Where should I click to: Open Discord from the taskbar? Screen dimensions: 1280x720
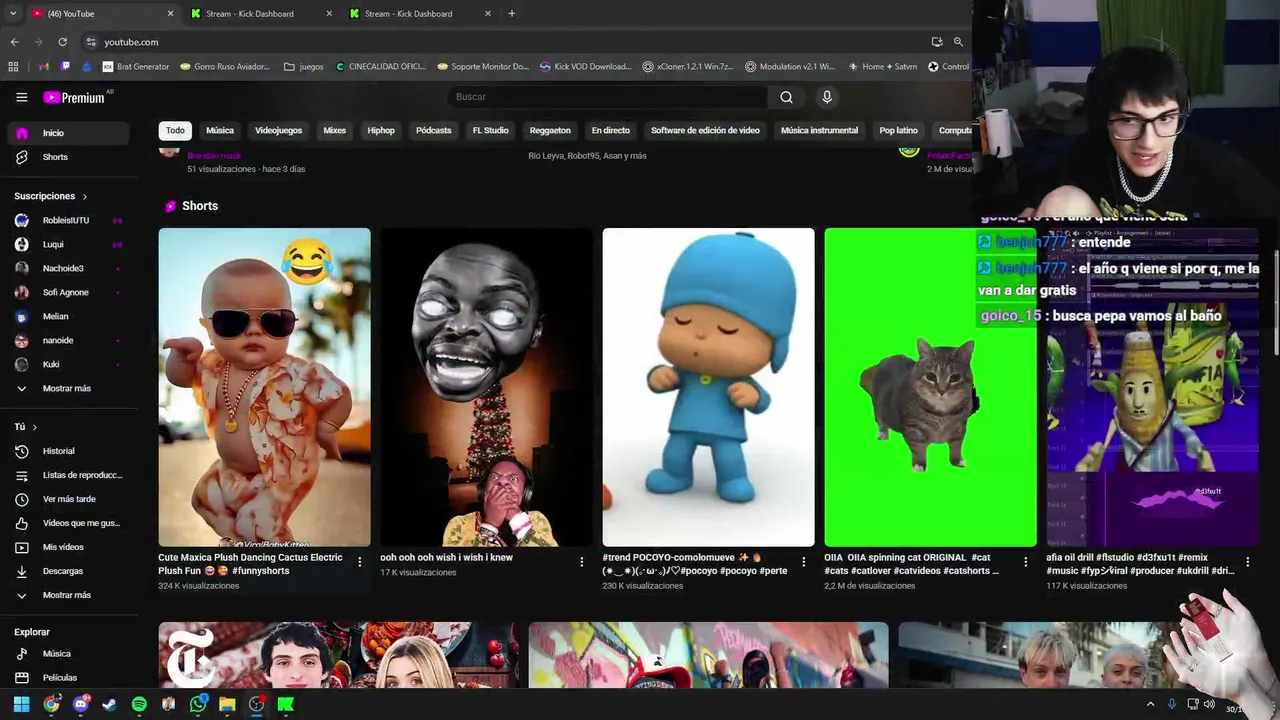tap(81, 705)
